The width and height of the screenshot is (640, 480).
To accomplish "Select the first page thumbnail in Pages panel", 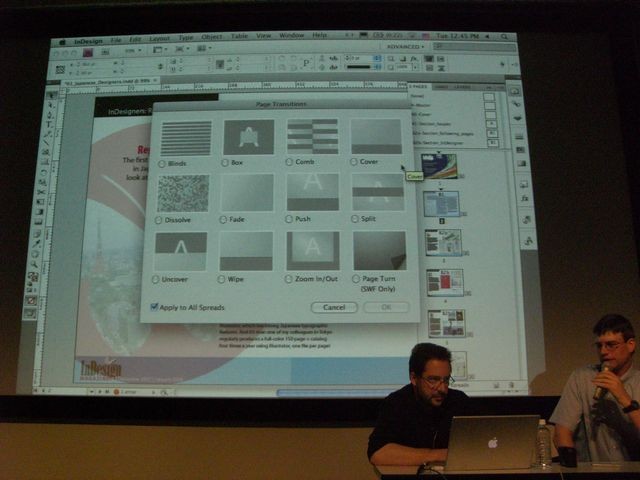I will tap(439, 166).
